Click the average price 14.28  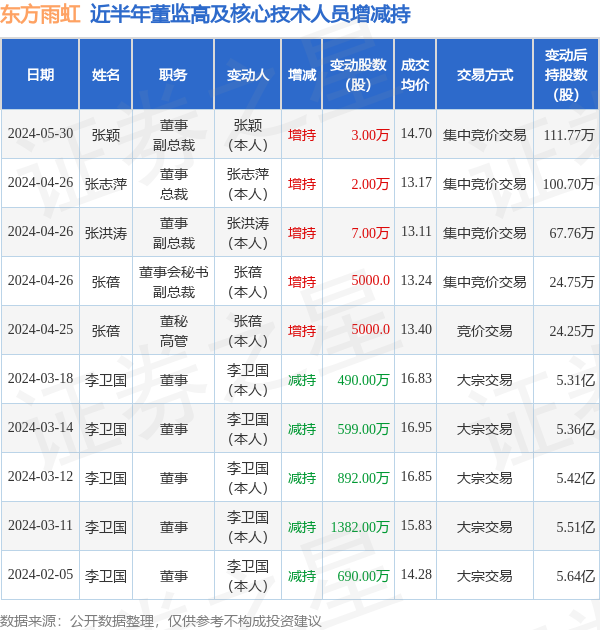click(x=416, y=575)
